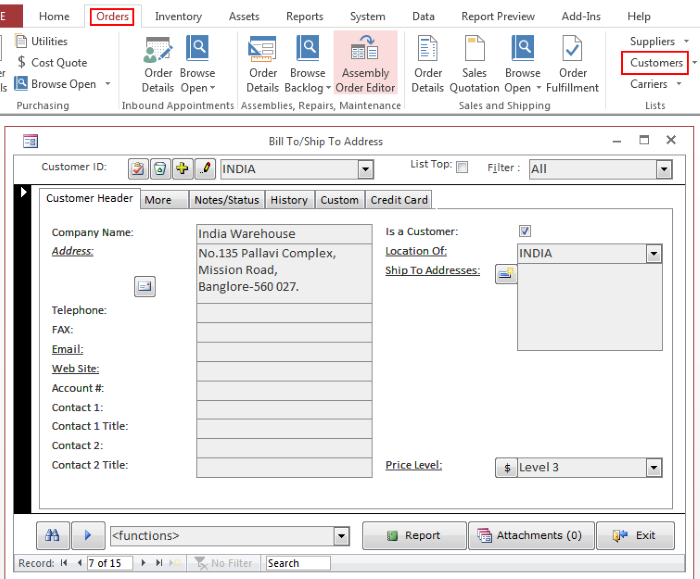Open Inbound Appointments Order Details
Image resolution: width=700 pixels, height=579 pixels.
pyautogui.click(x=158, y=64)
